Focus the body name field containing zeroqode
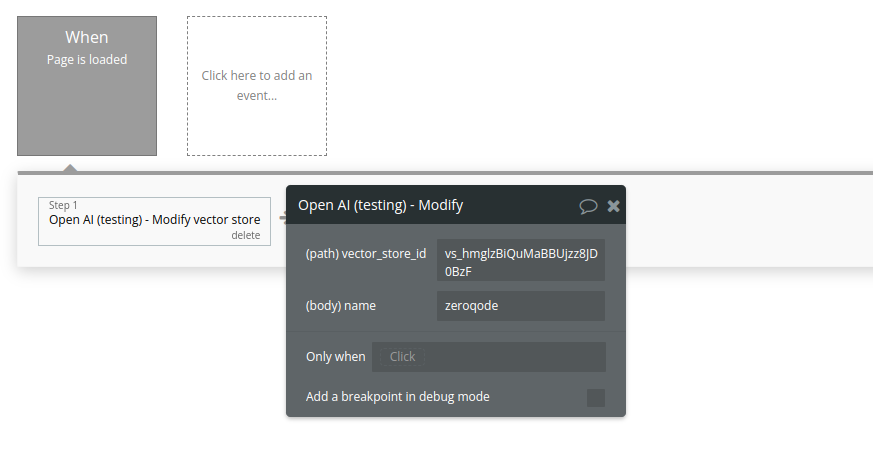 click(x=520, y=306)
